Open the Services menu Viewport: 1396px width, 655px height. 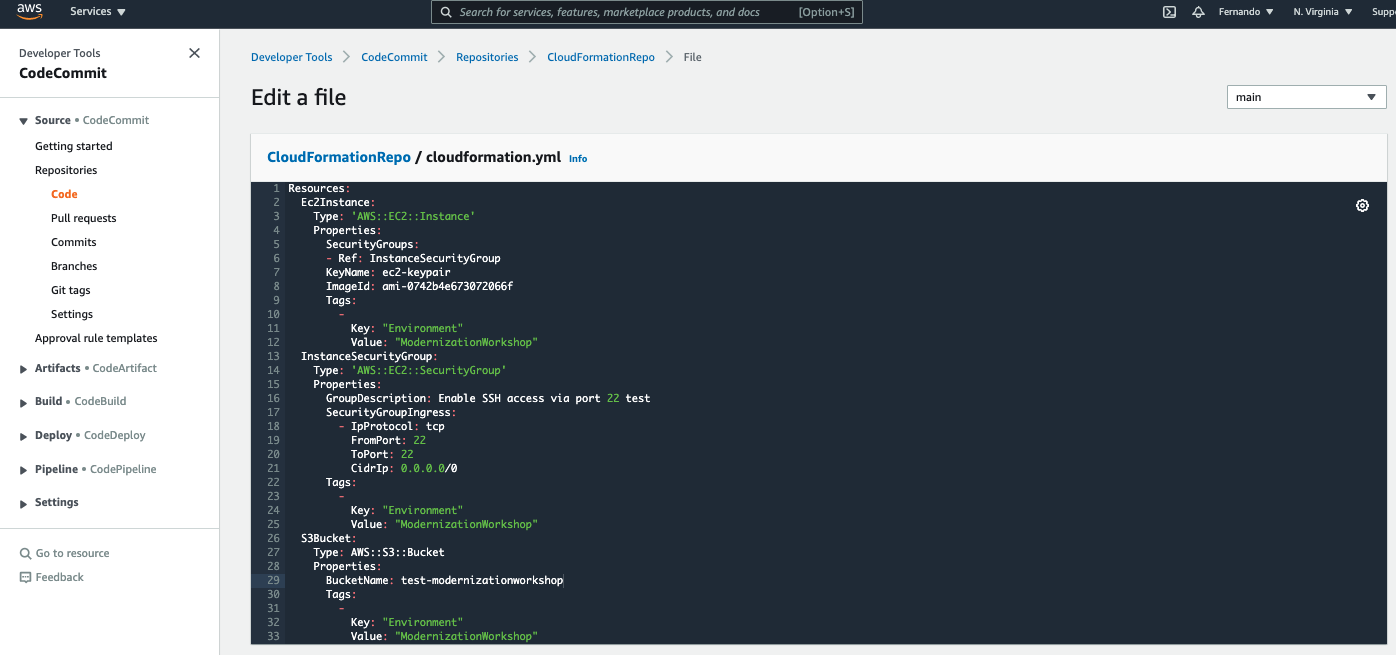tap(98, 12)
